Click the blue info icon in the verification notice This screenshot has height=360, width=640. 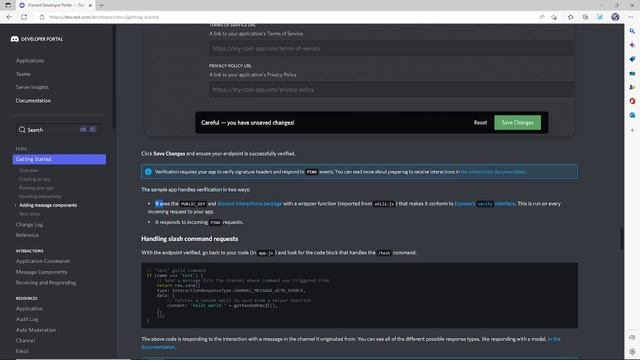tap(148, 172)
